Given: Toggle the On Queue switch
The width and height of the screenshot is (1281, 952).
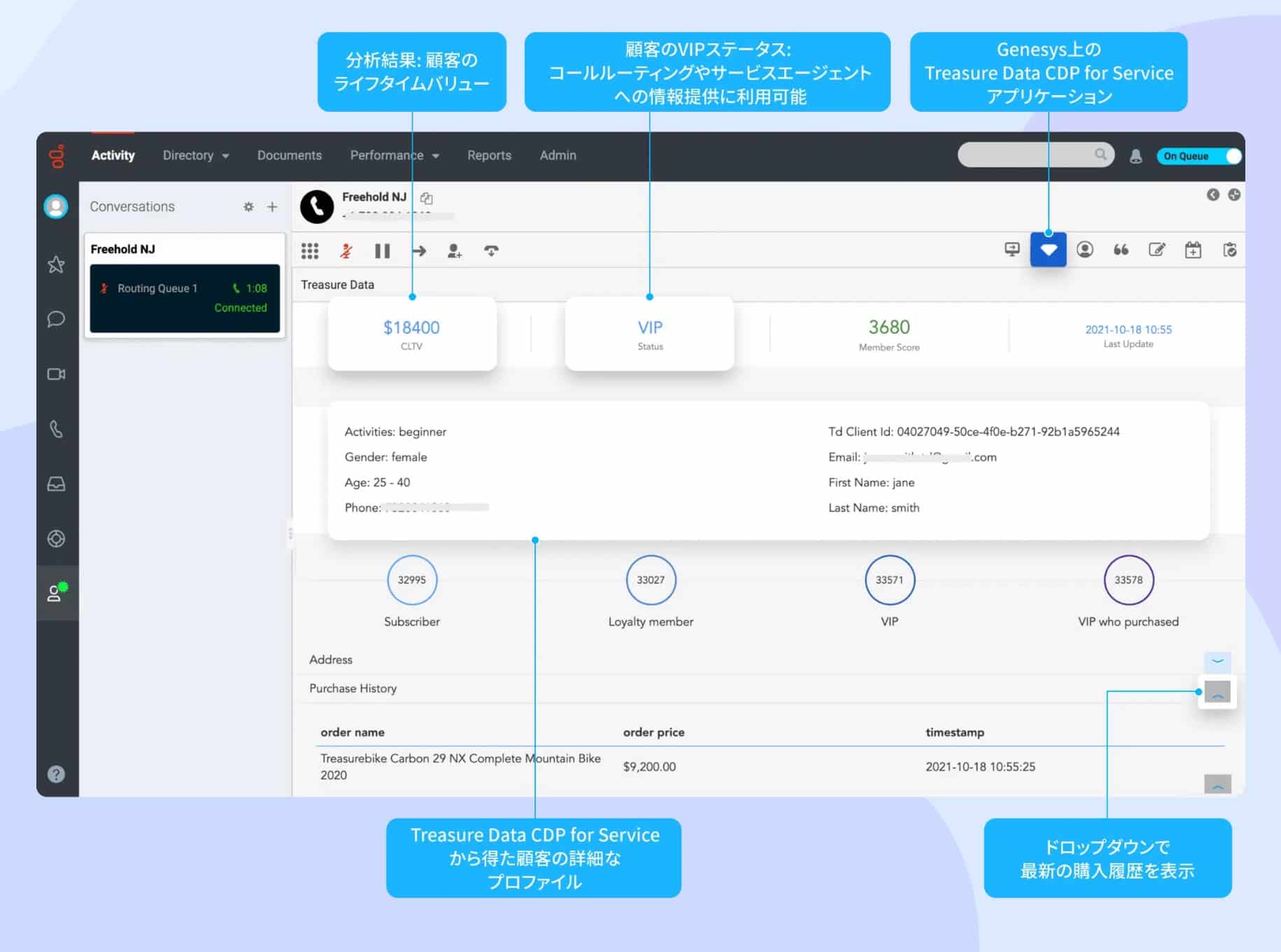Looking at the screenshot, I should [1199, 156].
